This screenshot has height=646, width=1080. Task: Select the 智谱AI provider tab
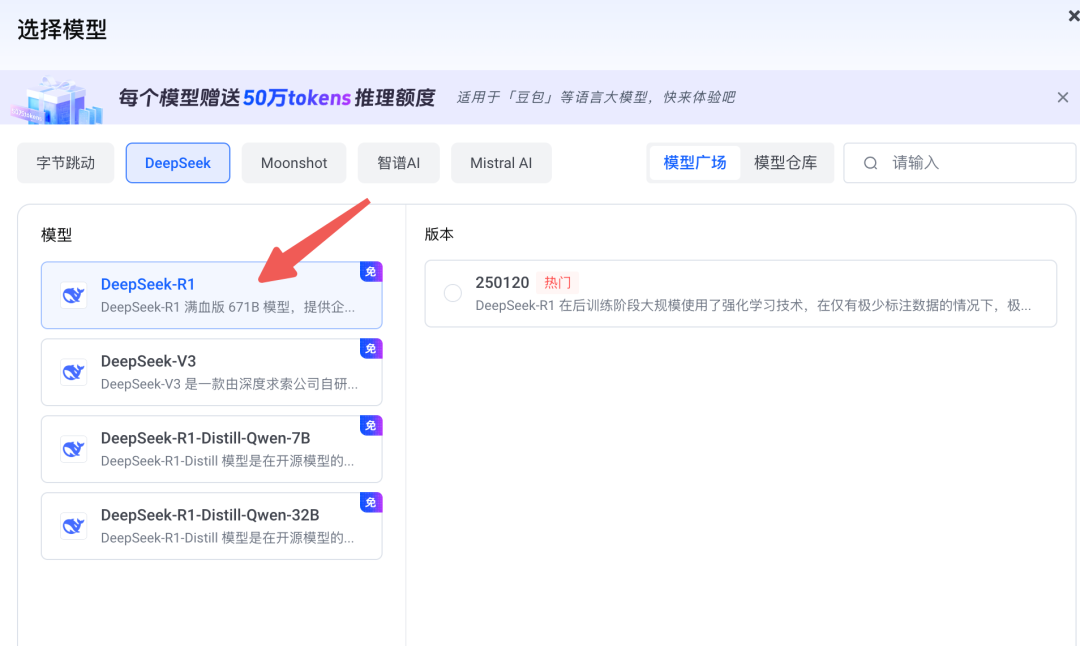pos(398,163)
